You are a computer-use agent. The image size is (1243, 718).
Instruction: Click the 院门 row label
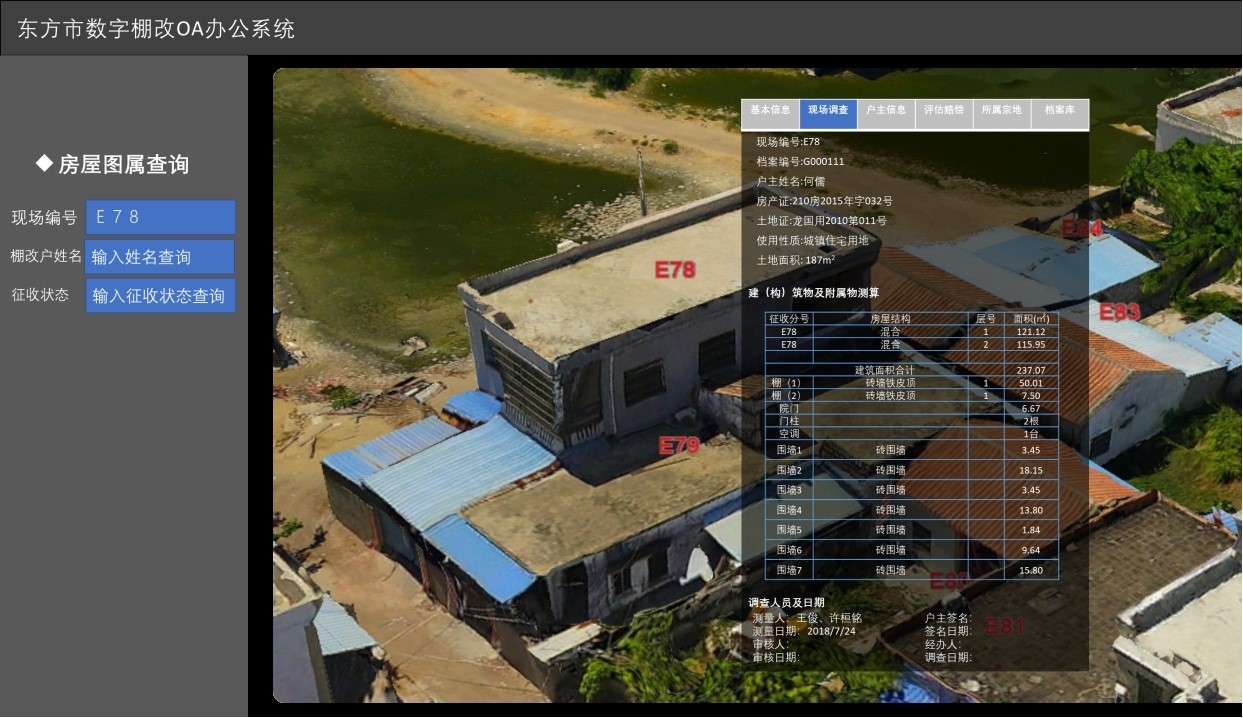(789, 408)
